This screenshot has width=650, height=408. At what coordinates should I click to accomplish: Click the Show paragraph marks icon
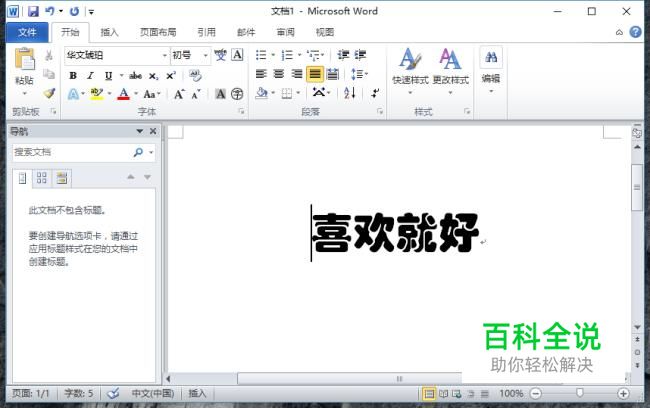[x=375, y=93]
